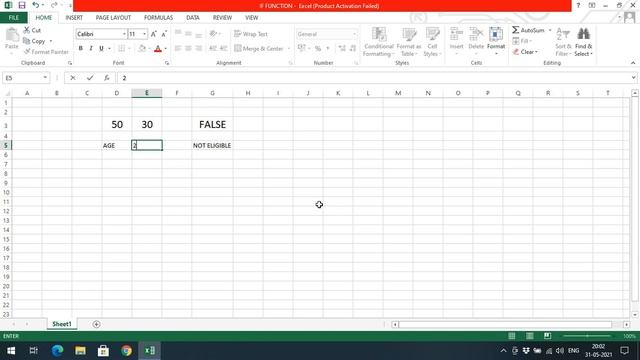
Task: Toggle Merge & Center
Action: (x=259, y=49)
